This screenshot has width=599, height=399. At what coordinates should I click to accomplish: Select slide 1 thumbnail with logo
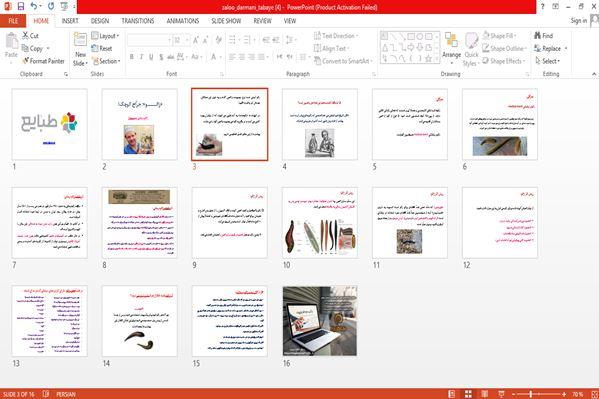pos(50,124)
